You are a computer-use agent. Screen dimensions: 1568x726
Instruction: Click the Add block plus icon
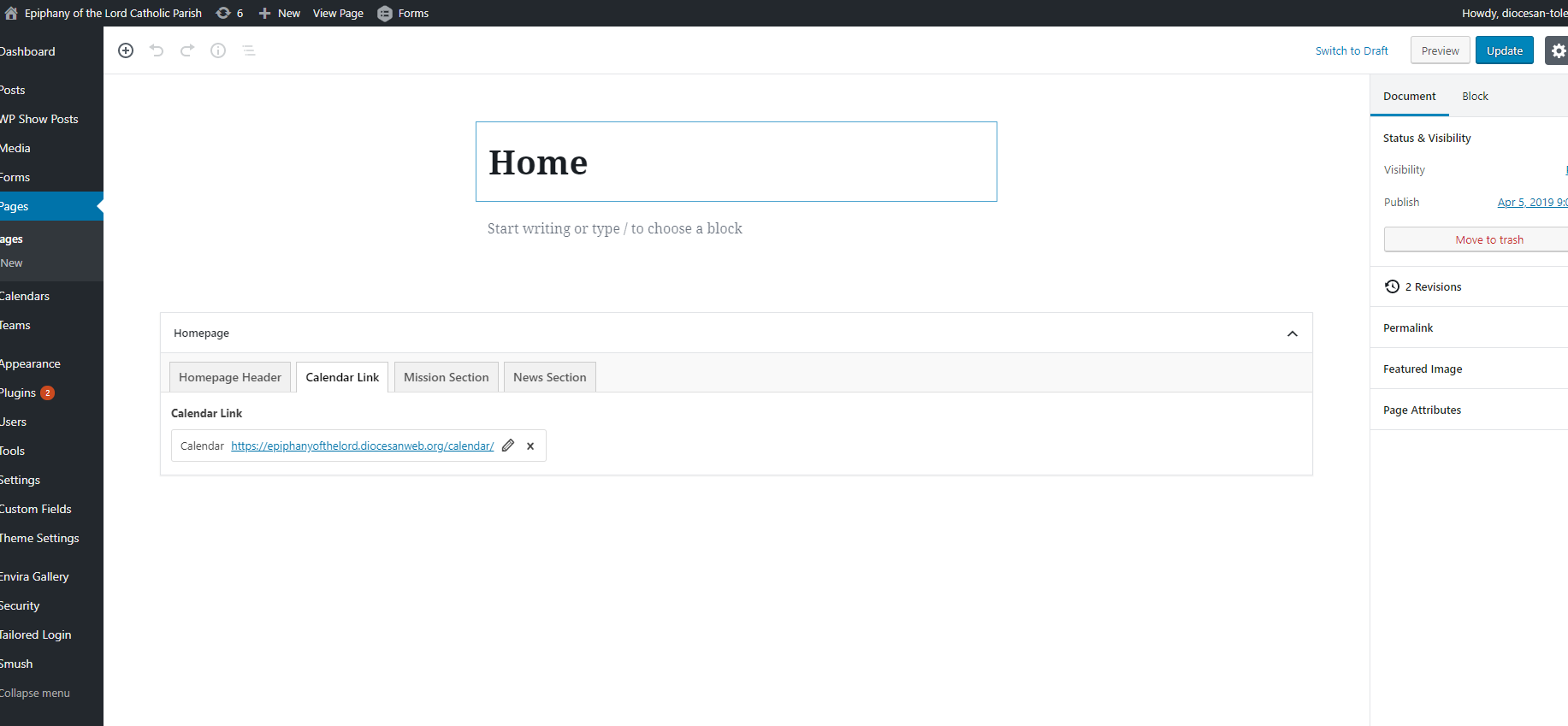(126, 50)
